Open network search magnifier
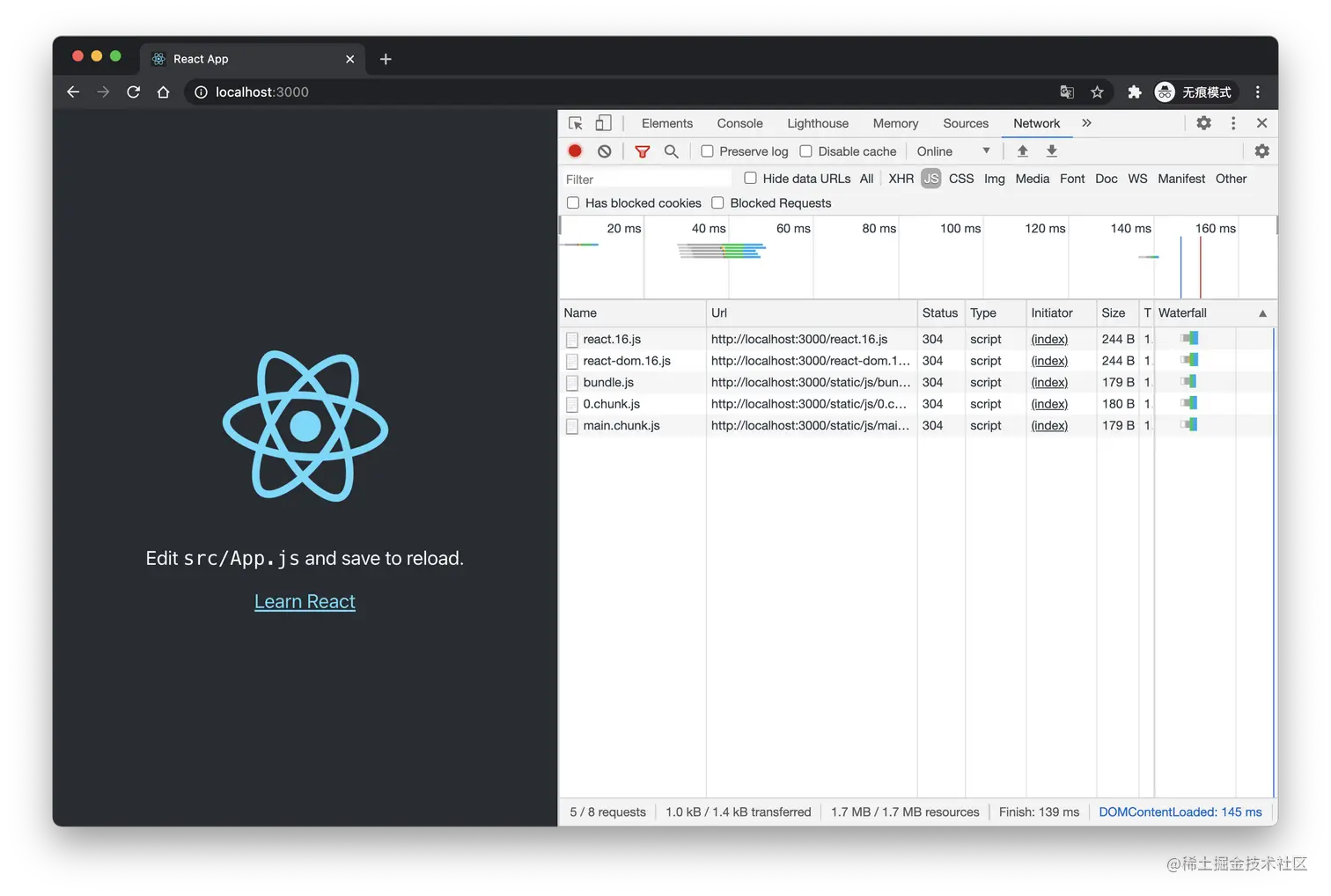Viewport: 1331px width, 896px height. (x=671, y=151)
